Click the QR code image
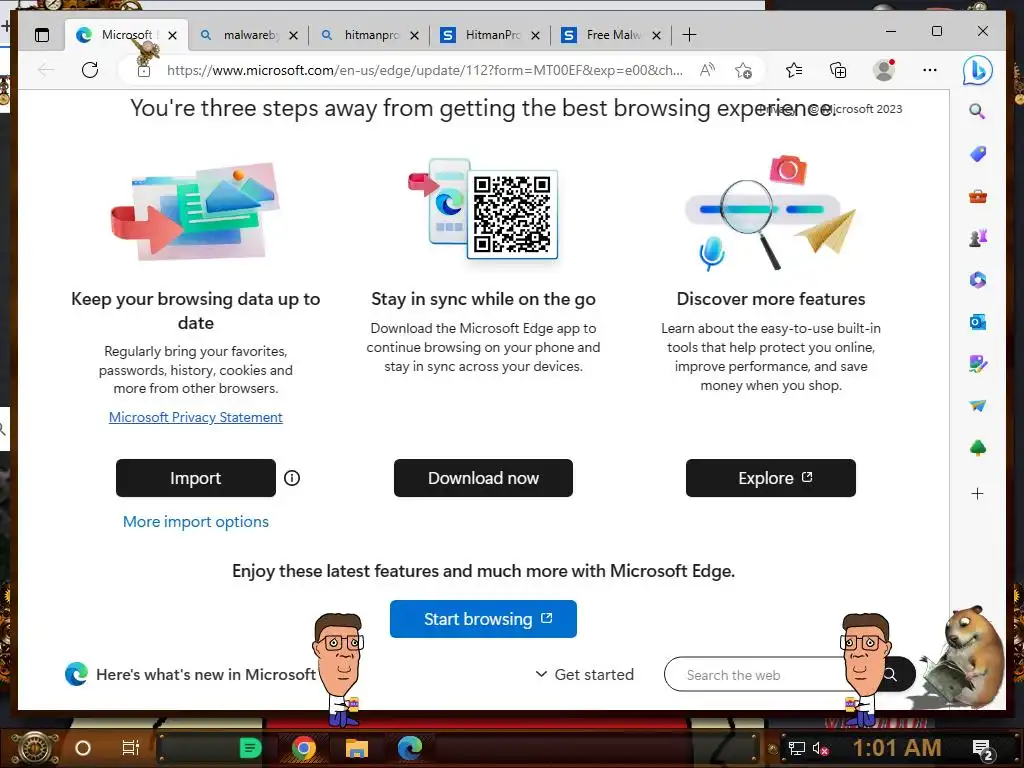 tap(512, 214)
